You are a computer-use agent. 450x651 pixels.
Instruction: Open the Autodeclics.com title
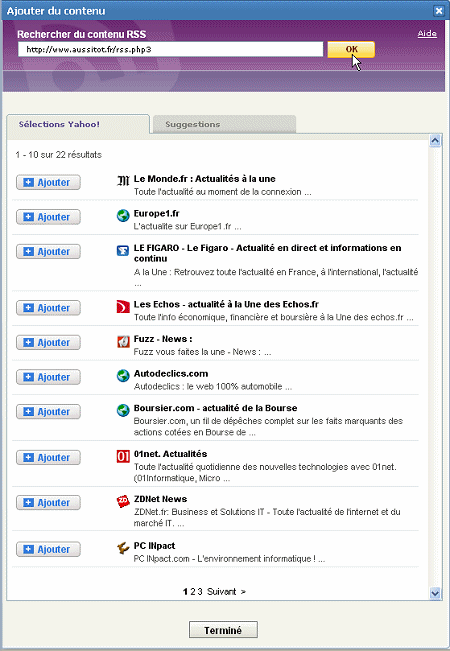pyautogui.click(x=171, y=374)
